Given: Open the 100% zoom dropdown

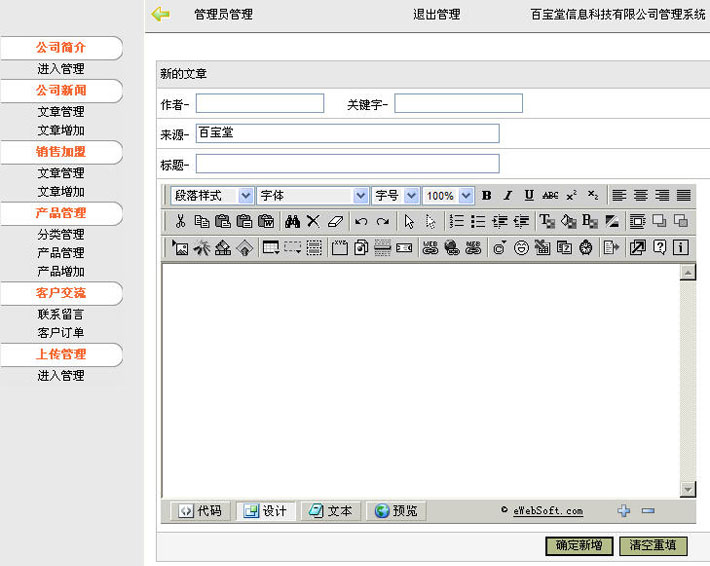Looking at the screenshot, I should [448, 196].
